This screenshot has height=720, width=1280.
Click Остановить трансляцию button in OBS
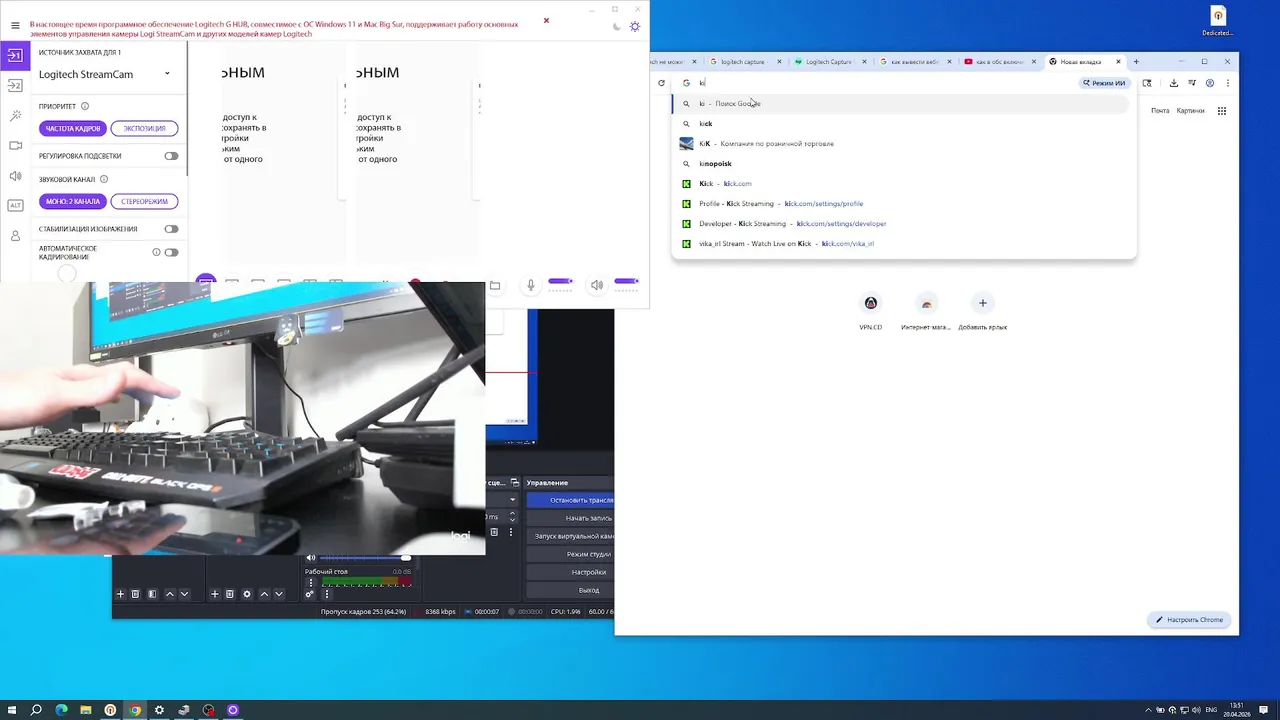(570, 500)
